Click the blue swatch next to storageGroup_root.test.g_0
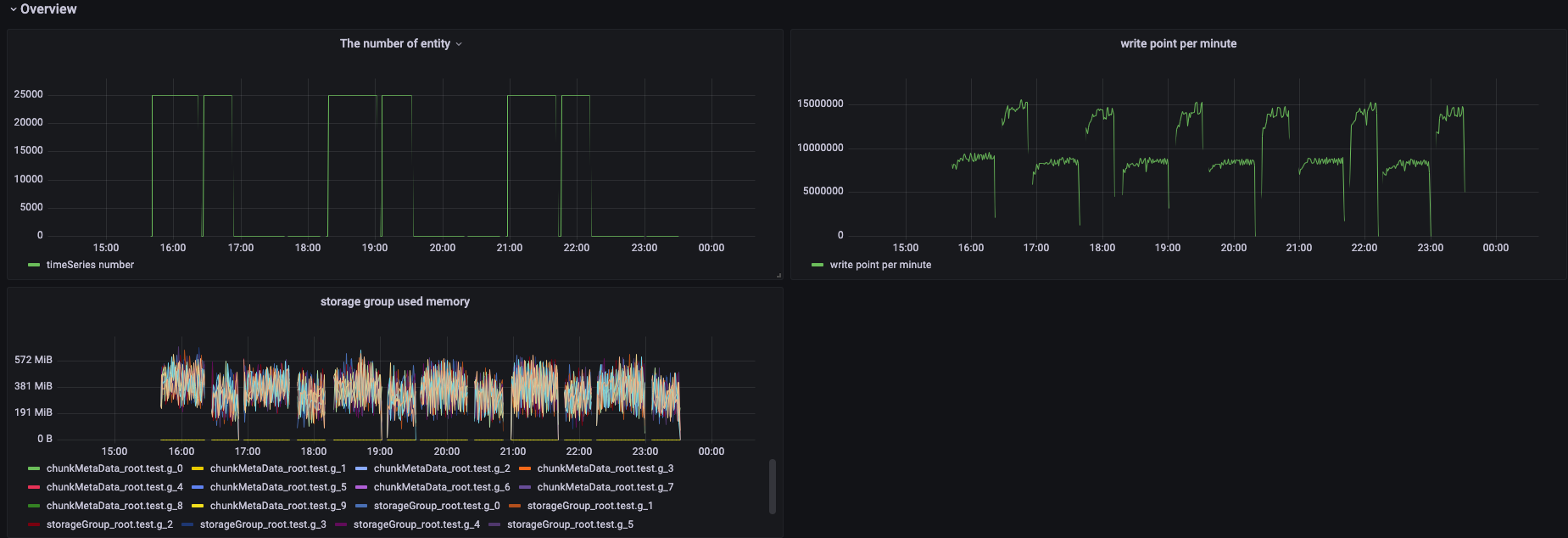The image size is (1568, 538). [x=361, y=506]
